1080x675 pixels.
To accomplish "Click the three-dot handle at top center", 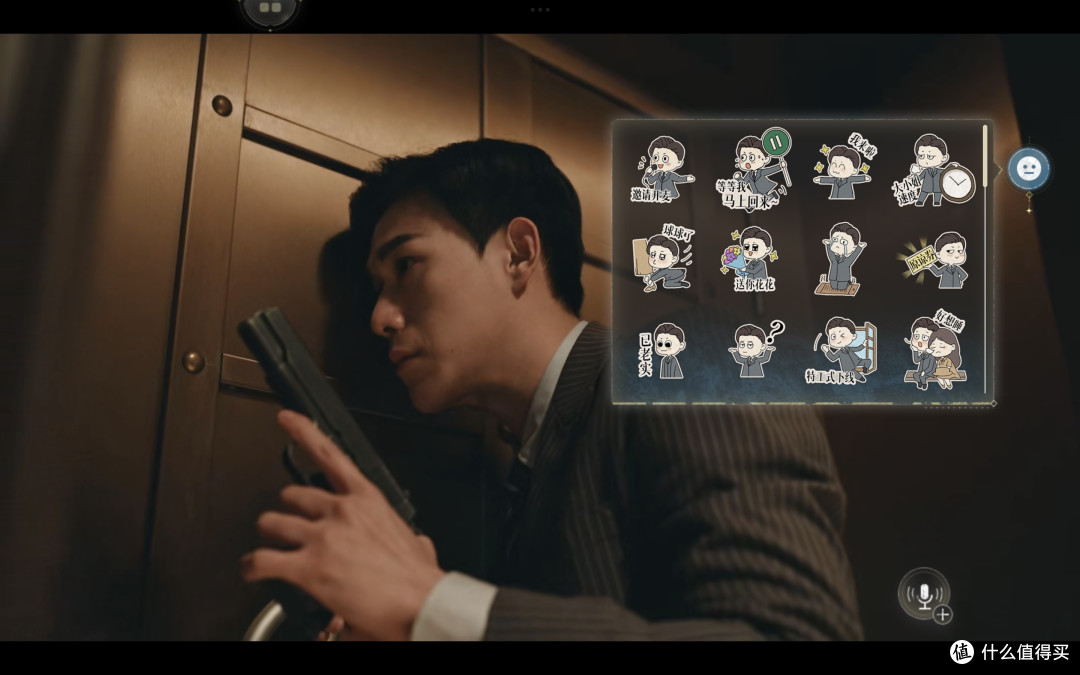I will (540, 10).
